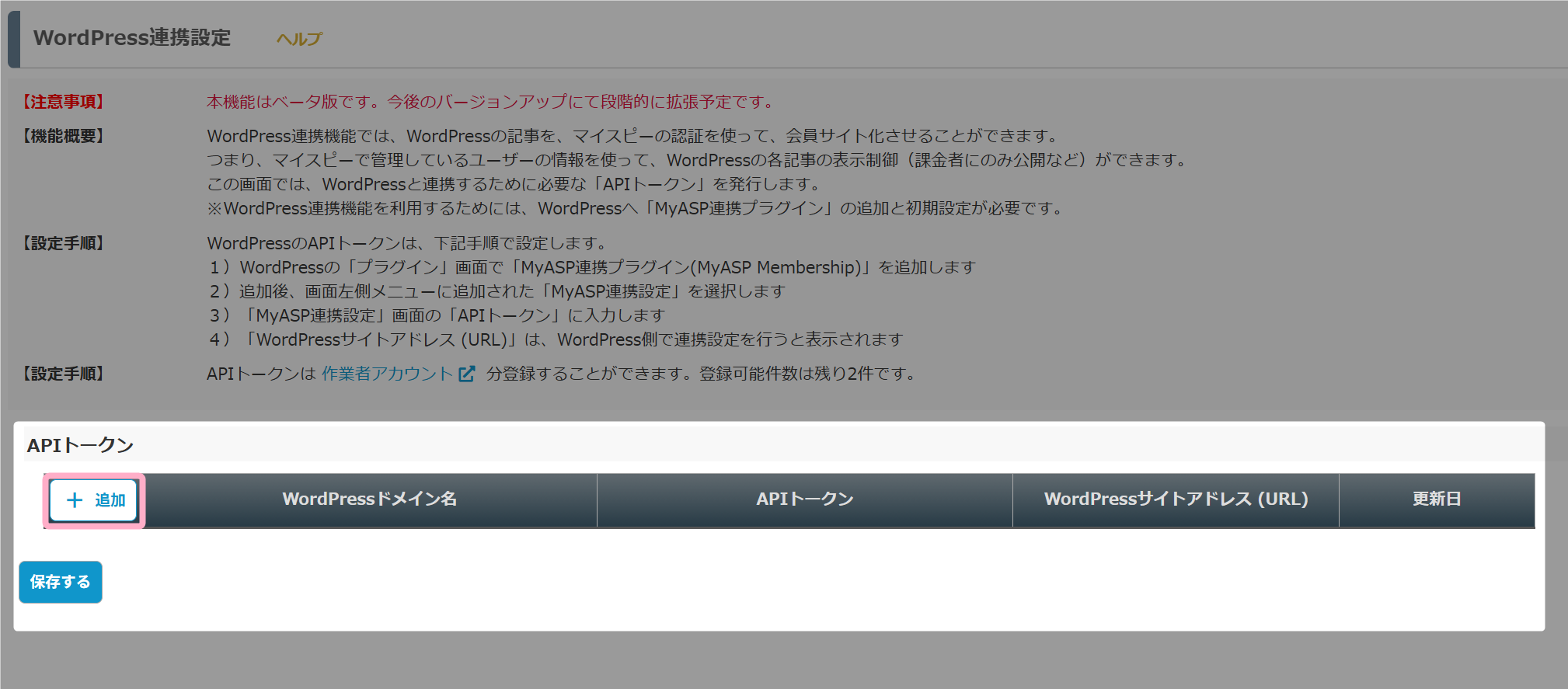
Task: Click the 【機能概要】 label
Action: tap(63, 136)
